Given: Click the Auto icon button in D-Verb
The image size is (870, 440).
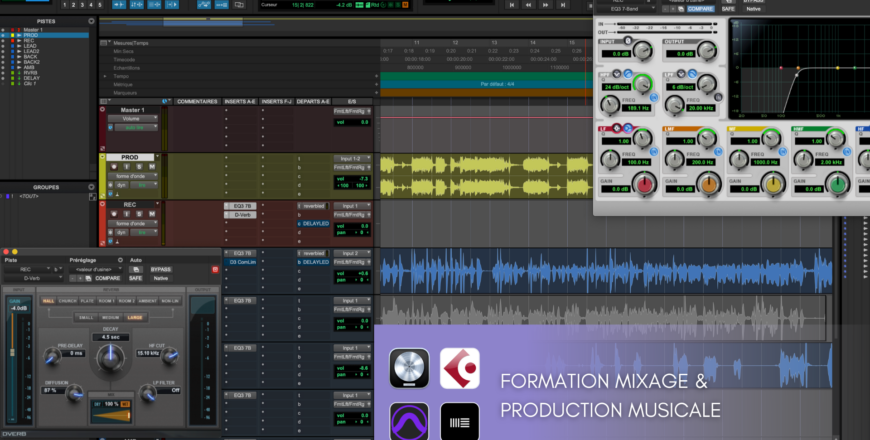Looking at the screenshot, I should pyautogui.click(x=135, y=269).
